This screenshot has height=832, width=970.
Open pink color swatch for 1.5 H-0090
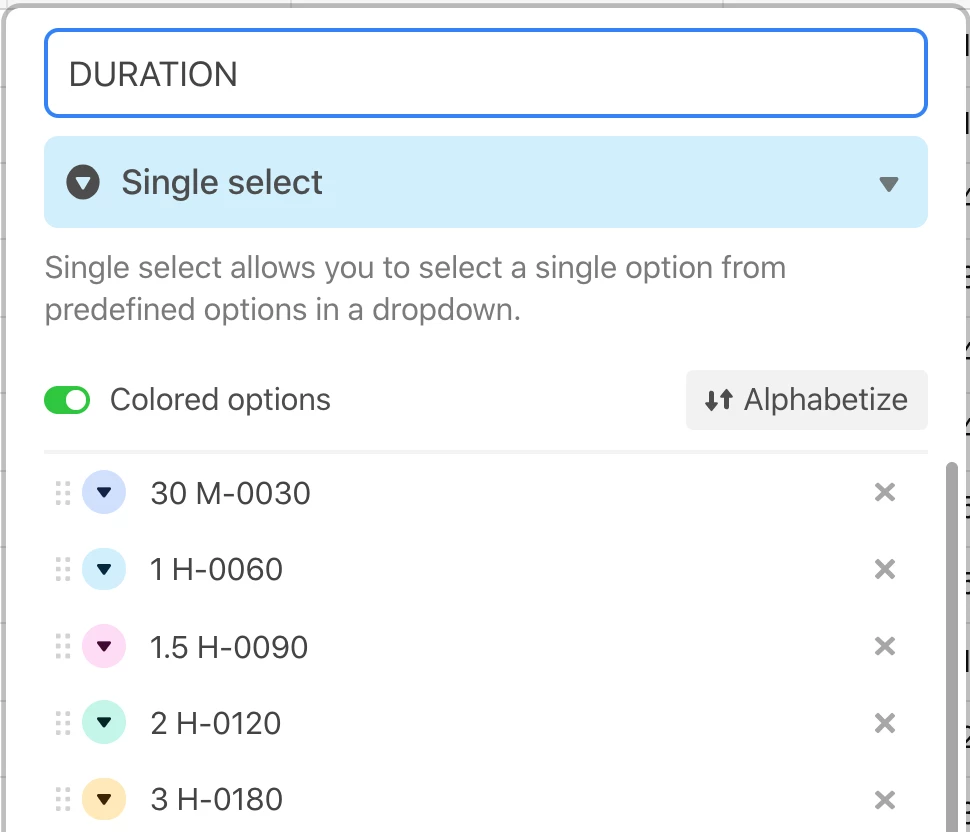coord(104,646)
